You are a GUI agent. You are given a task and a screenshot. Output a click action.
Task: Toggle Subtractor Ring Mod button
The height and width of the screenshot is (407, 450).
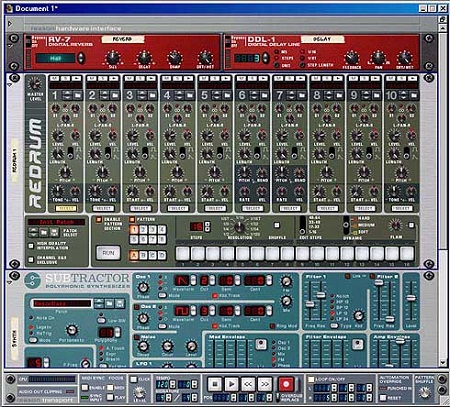point(272,326)
